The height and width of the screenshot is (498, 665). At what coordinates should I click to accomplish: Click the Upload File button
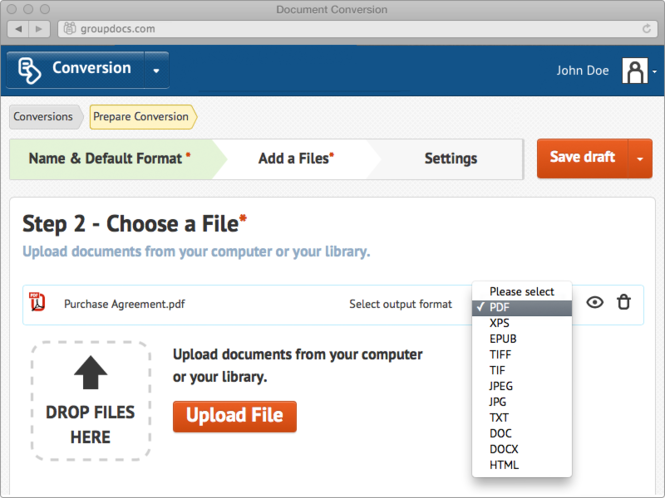(235, 416)
